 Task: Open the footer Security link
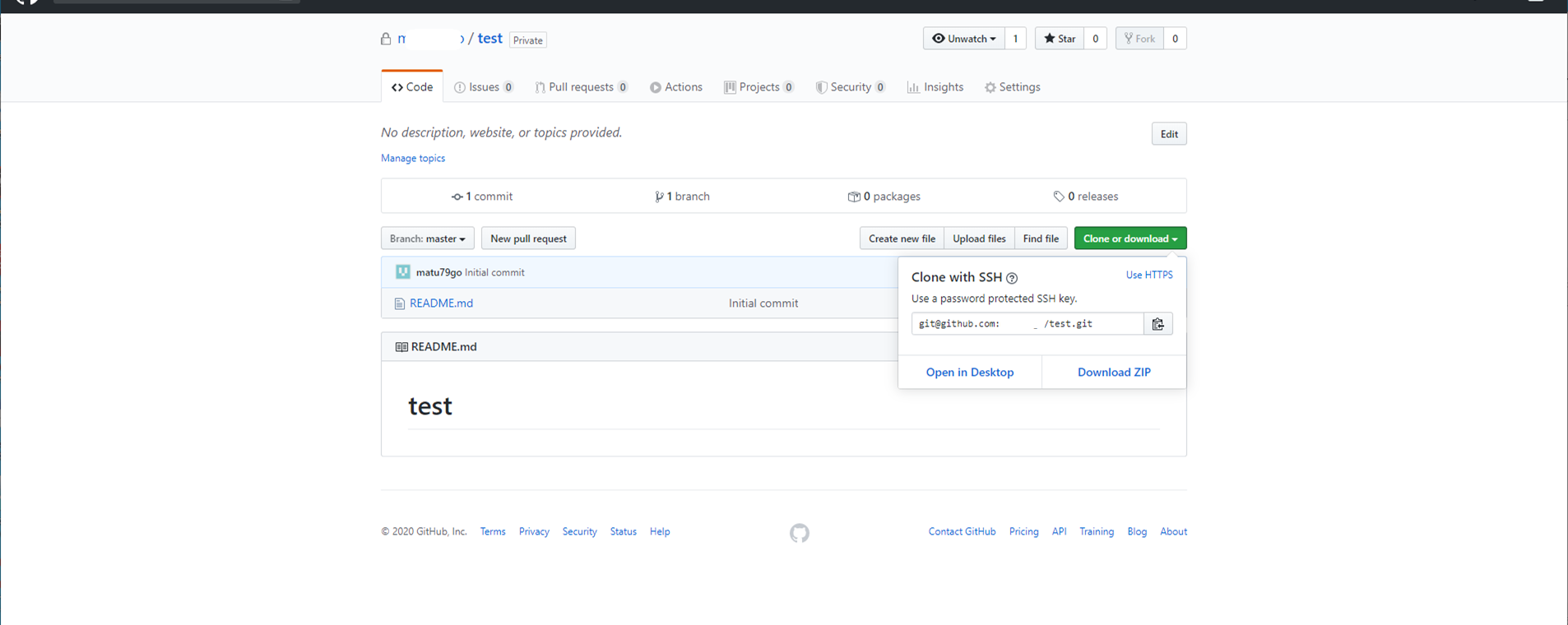click(x=579, y=532)
